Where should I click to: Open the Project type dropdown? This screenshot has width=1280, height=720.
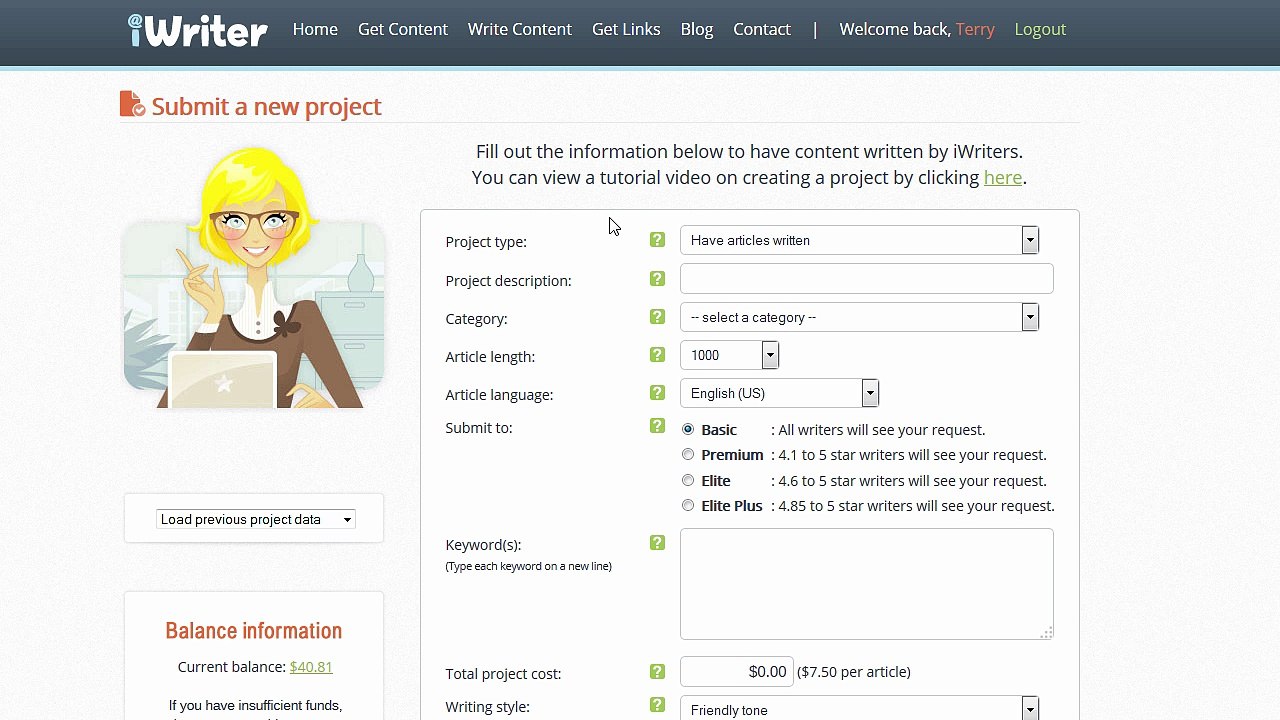coord(859,240)
